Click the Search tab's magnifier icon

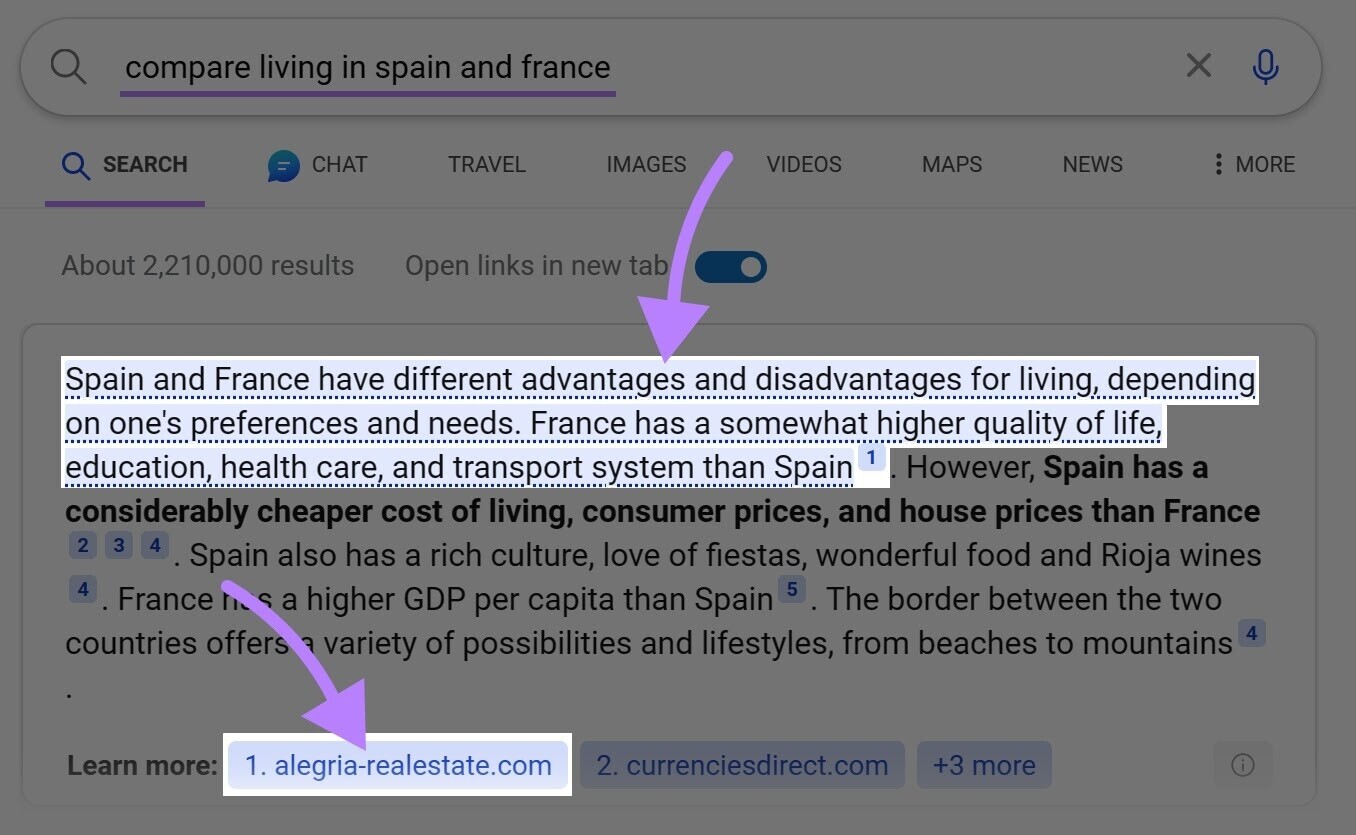point(74,165)
